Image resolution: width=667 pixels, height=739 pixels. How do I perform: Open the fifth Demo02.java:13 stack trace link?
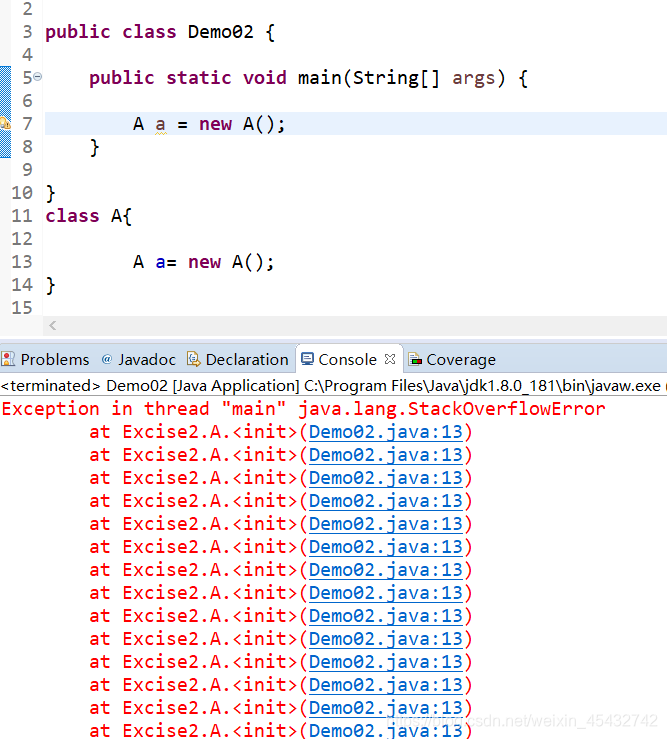386,524
